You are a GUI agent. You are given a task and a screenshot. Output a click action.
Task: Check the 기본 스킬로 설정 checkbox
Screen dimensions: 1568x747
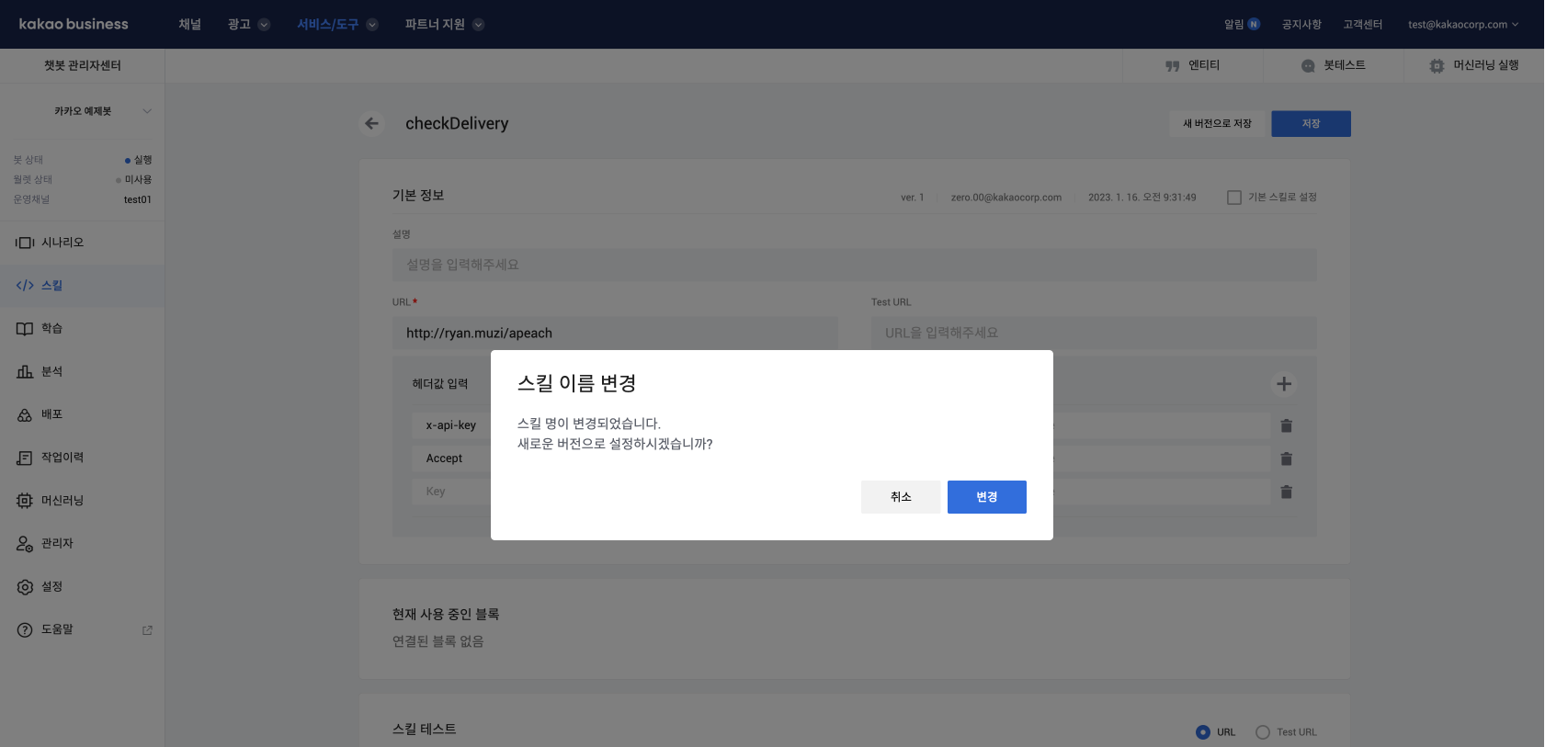1234,198
